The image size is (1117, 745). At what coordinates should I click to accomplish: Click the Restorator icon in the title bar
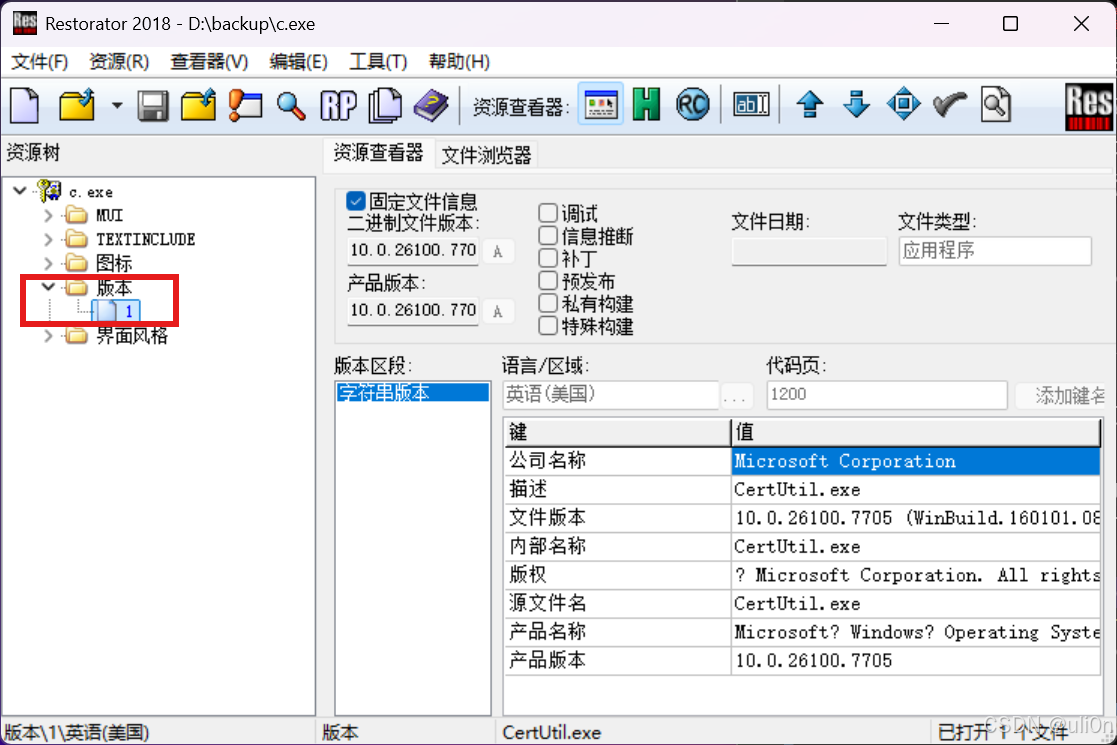pyautogui.click(x=24, y=23)
